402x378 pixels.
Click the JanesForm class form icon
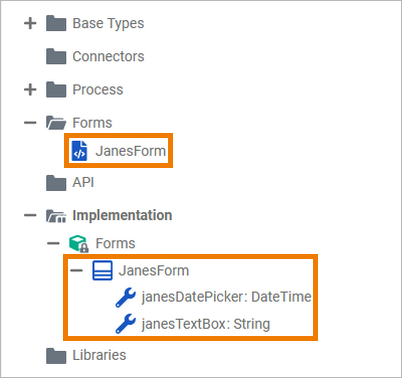pyautogui.click(x=102, y=270)
